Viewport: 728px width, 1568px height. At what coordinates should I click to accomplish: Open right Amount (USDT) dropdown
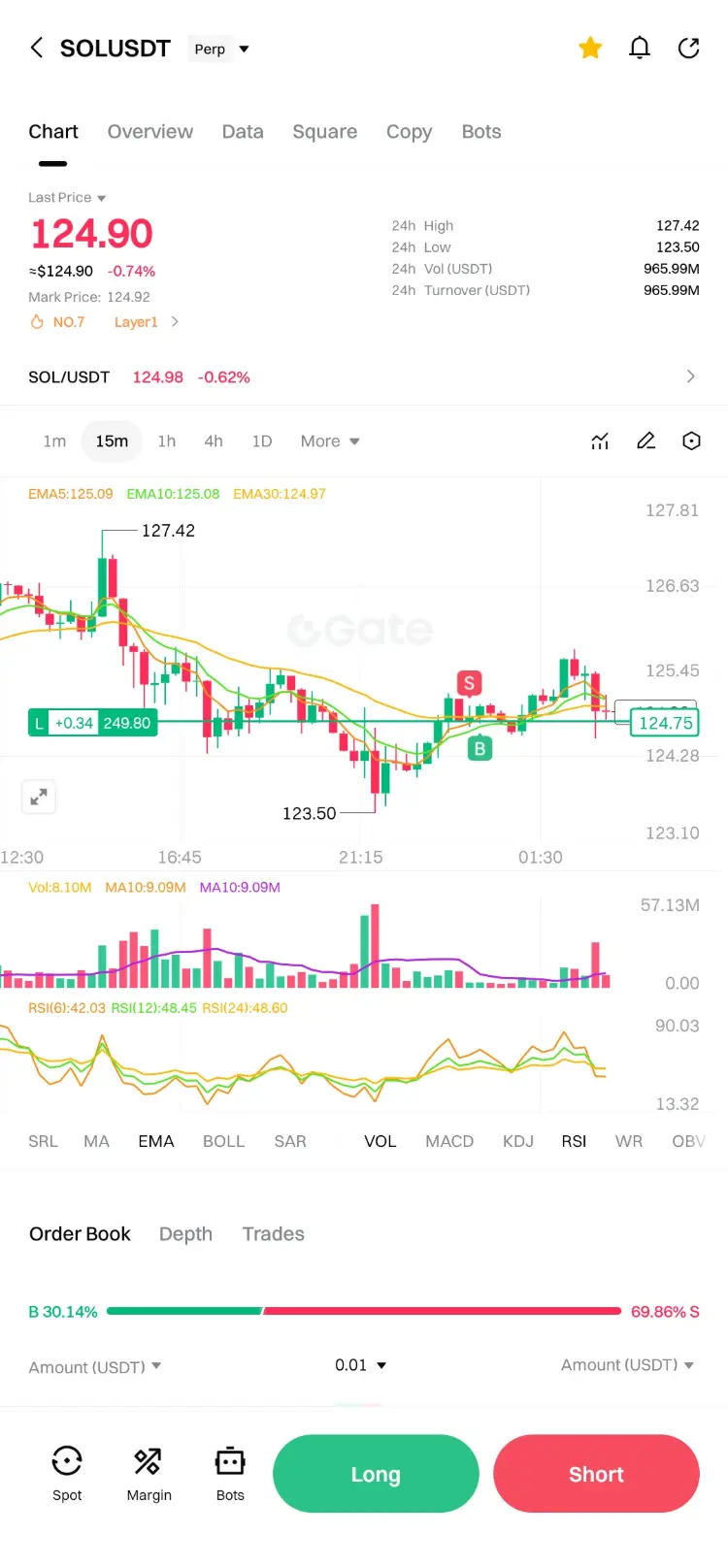pyautogui.click(x=627, y=1365)
